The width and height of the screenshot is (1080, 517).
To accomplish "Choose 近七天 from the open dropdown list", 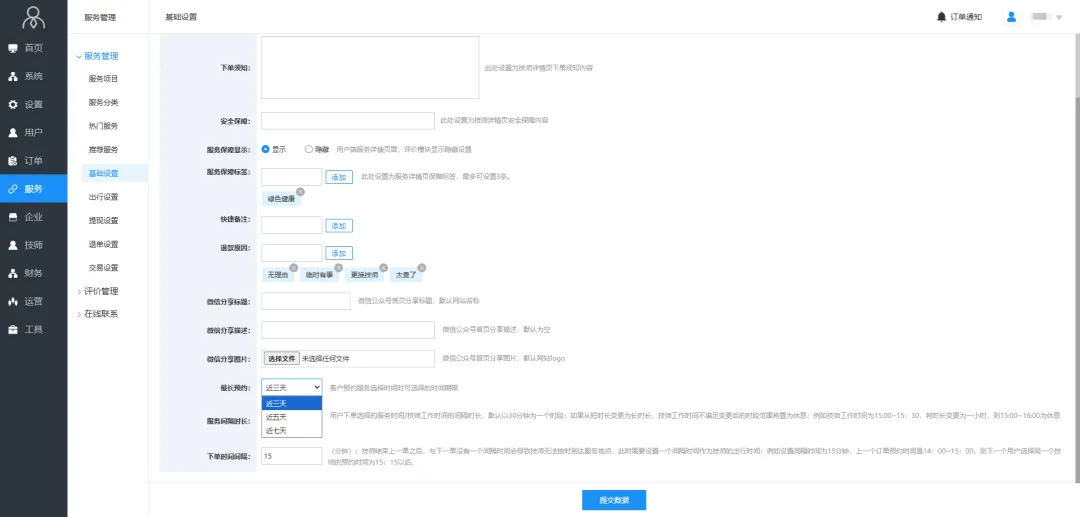I will (277, 430).
